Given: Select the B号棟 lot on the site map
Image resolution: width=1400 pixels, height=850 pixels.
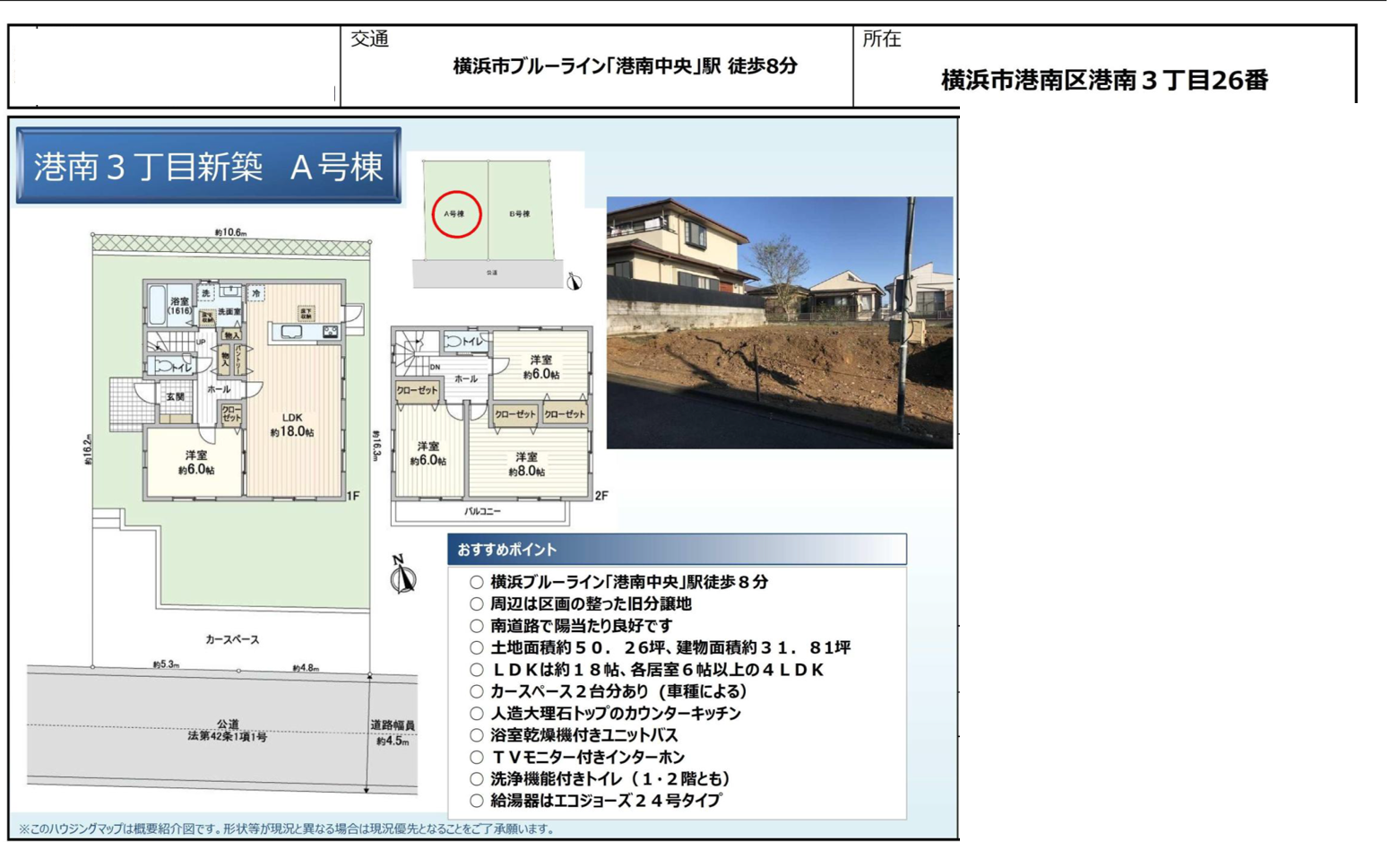Looking at the screenshot, I should (520, 213).
